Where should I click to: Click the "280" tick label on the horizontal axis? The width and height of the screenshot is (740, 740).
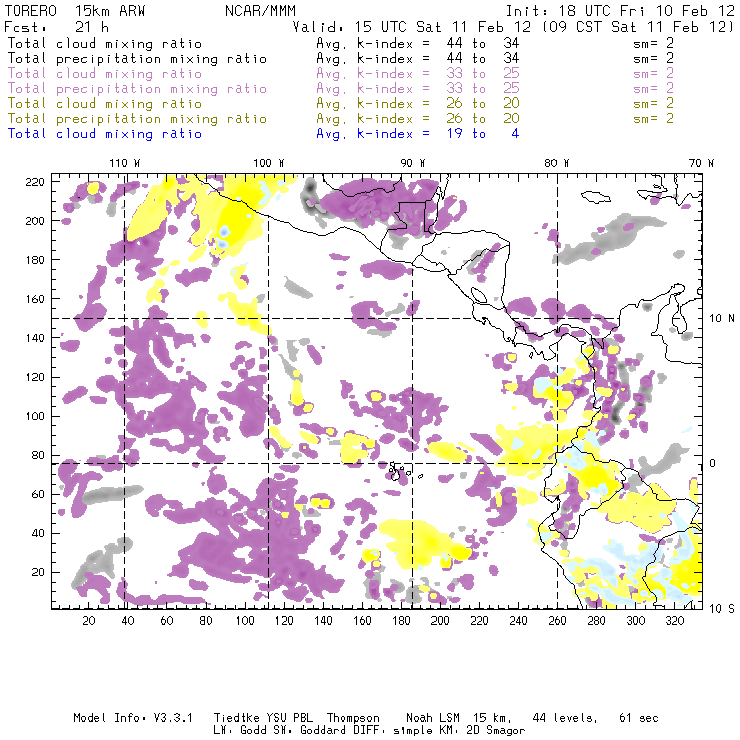[597, 621]
